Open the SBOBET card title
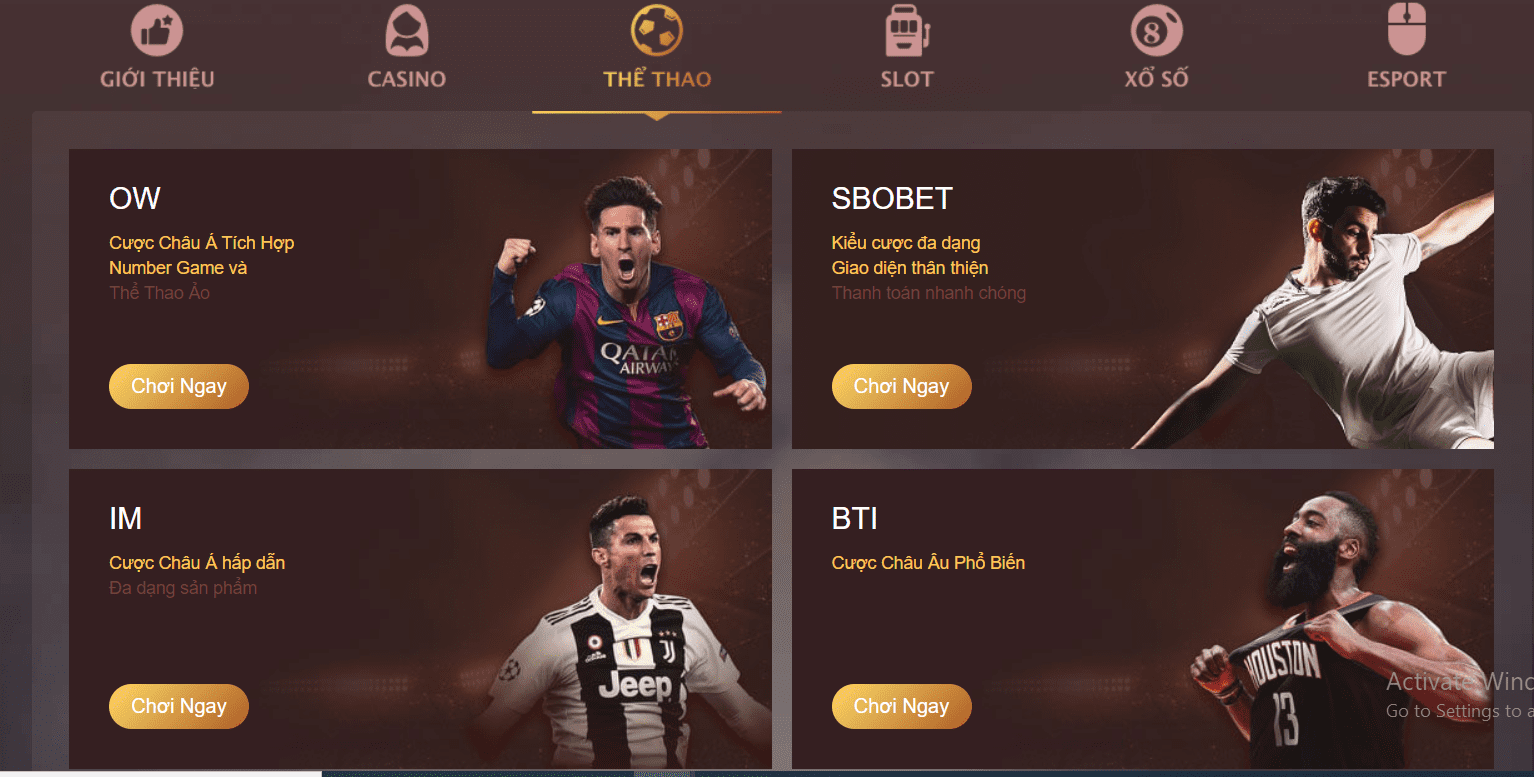 point(892,198)
